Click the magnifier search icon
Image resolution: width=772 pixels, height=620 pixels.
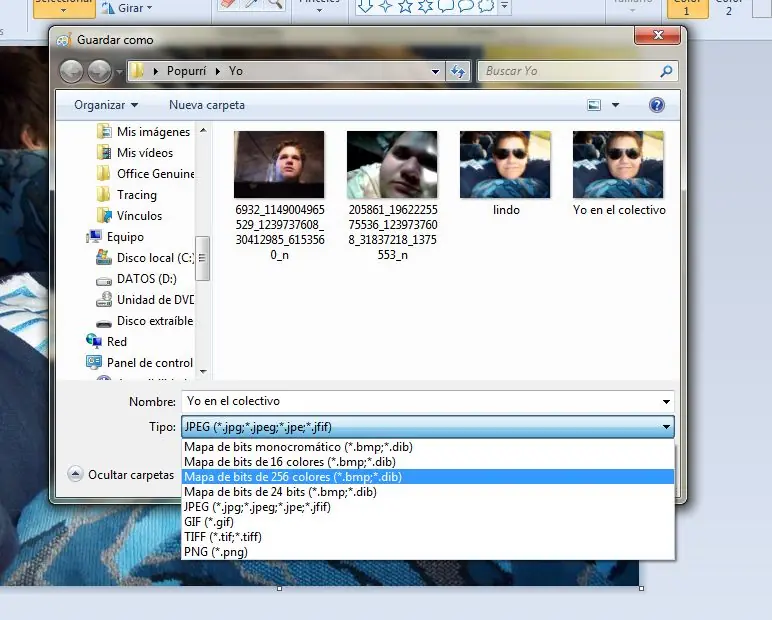pos(666,71)
